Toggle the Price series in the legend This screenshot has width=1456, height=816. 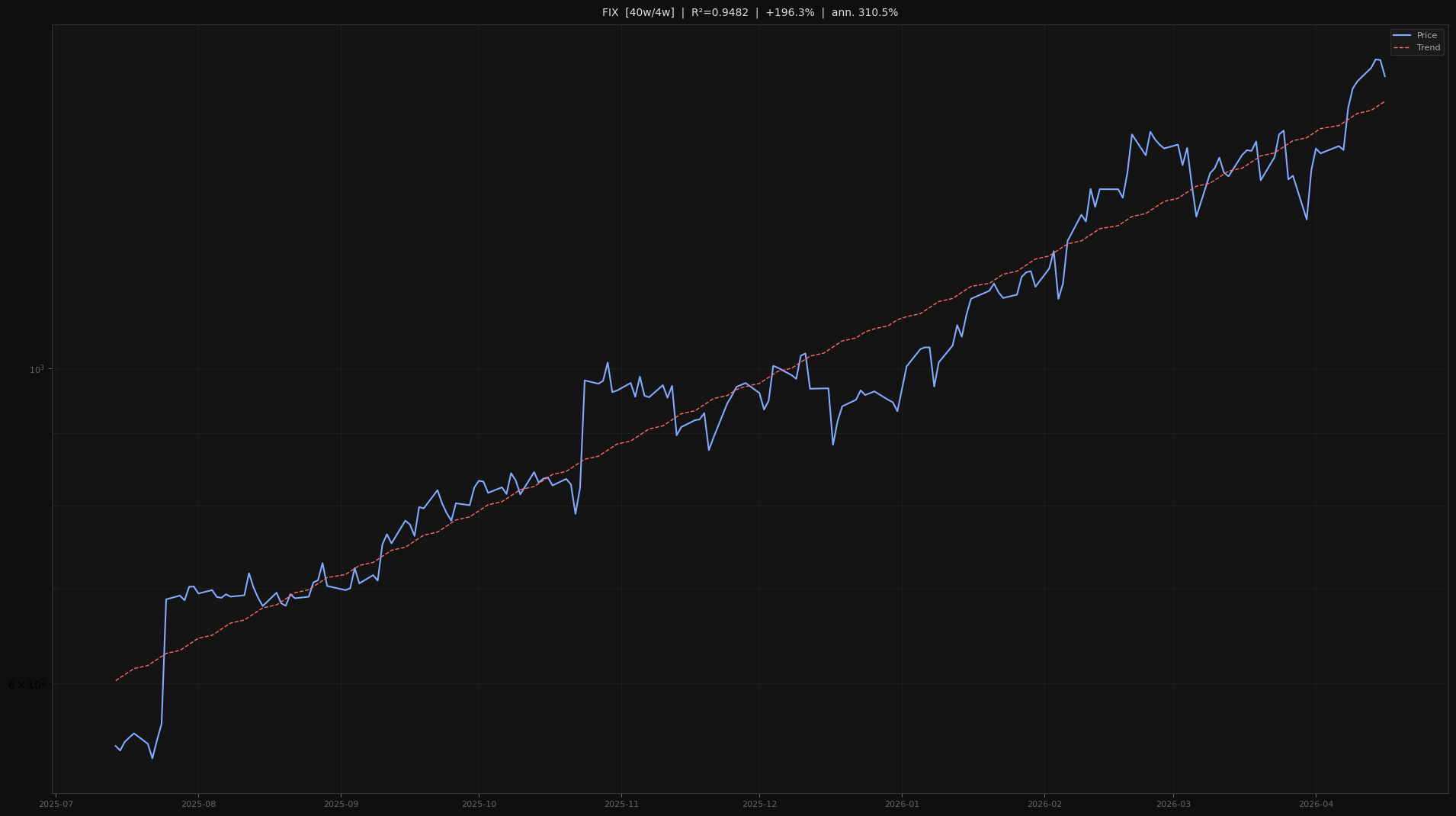click(x=1426, y=35)
